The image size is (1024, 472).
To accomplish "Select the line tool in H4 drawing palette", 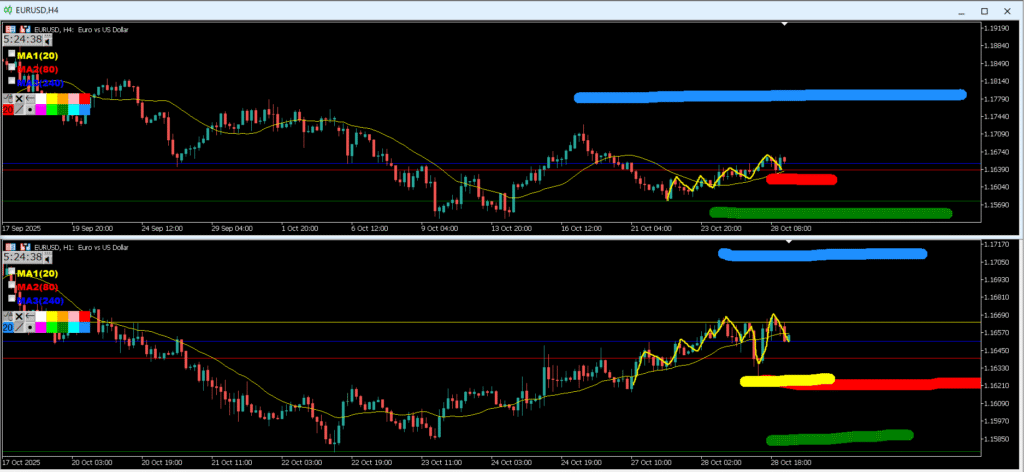I will pos(19,109).
